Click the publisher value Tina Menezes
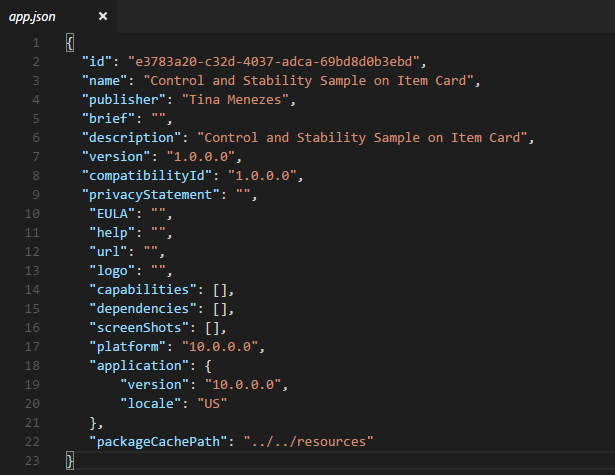 coord(235,100)
